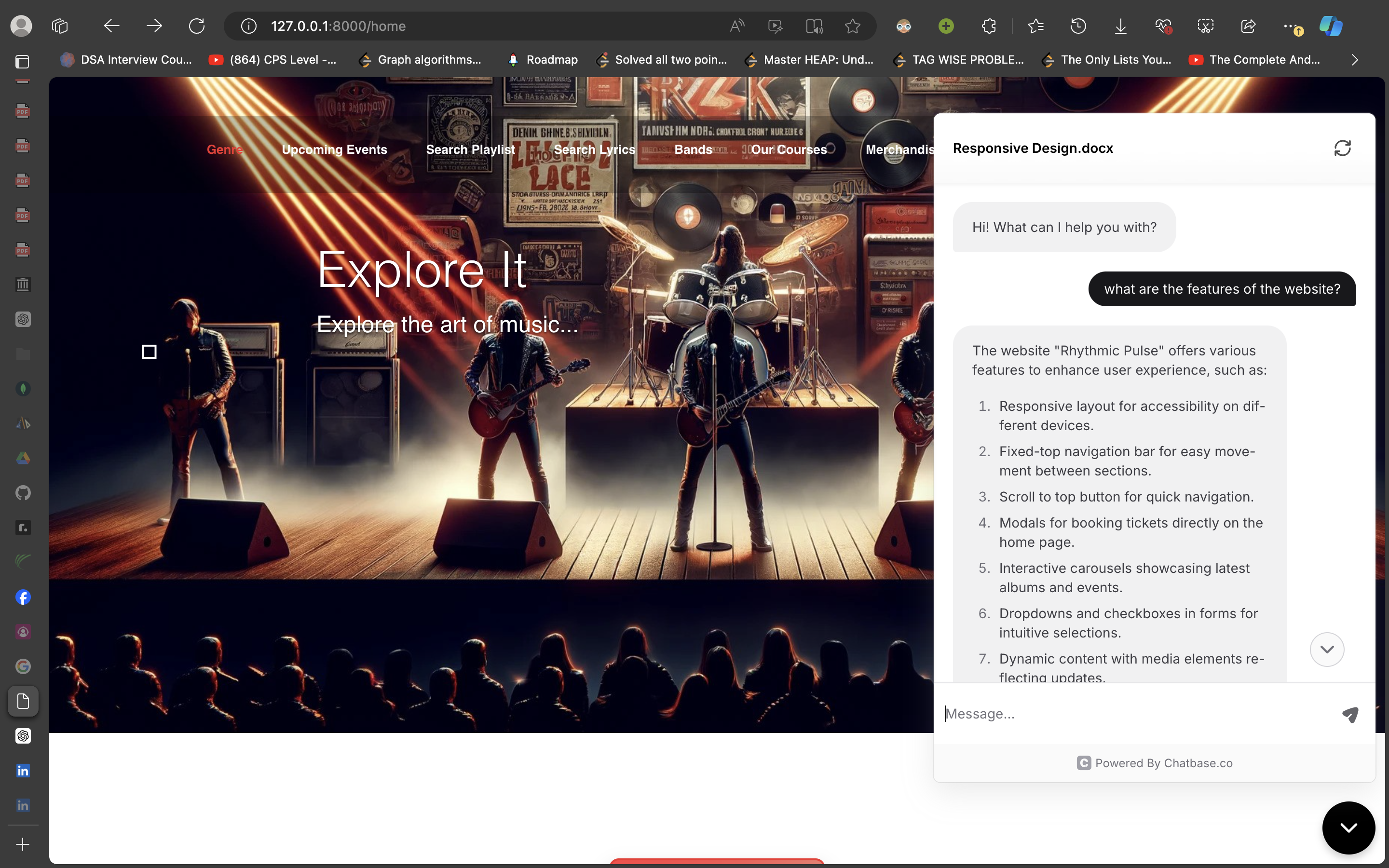The width and height of the screenshot is (1389, 868).
Task: Expand bookmarks bar overflow chevron
Action: [1355, 60]
